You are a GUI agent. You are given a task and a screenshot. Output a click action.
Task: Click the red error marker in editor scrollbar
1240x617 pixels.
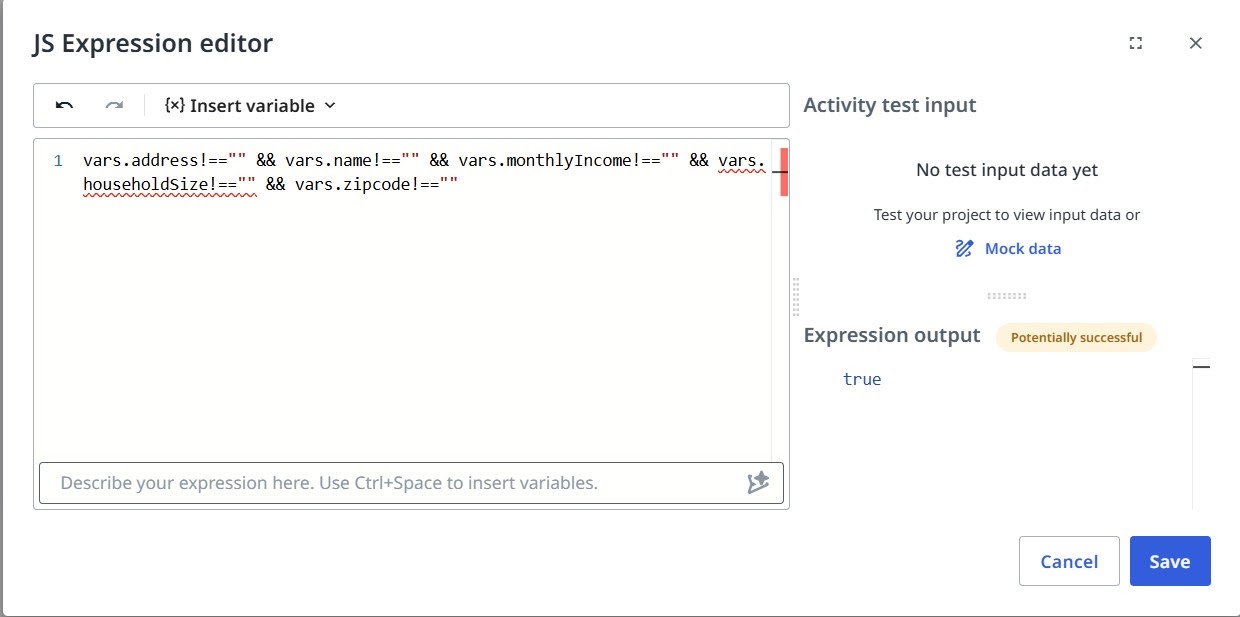coord(784,171)
